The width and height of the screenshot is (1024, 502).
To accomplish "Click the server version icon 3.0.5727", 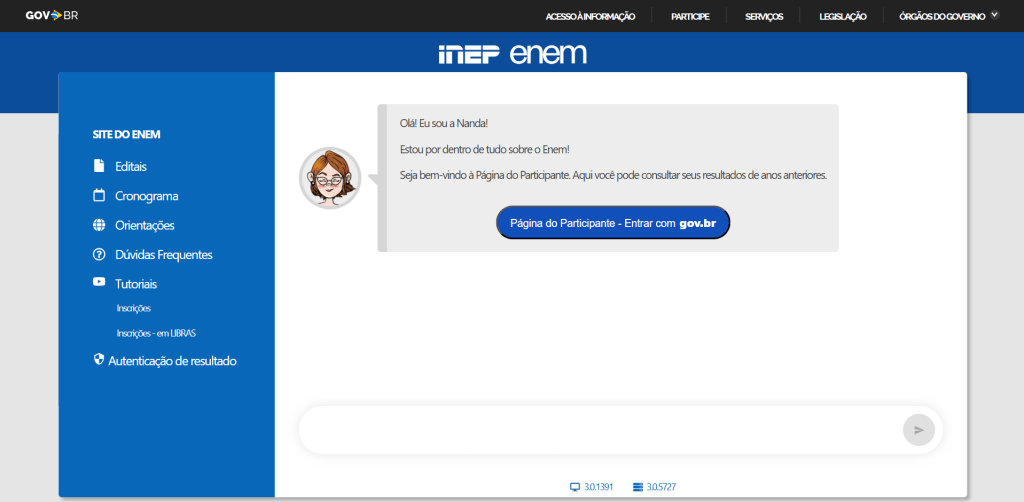I will [636, 487].
